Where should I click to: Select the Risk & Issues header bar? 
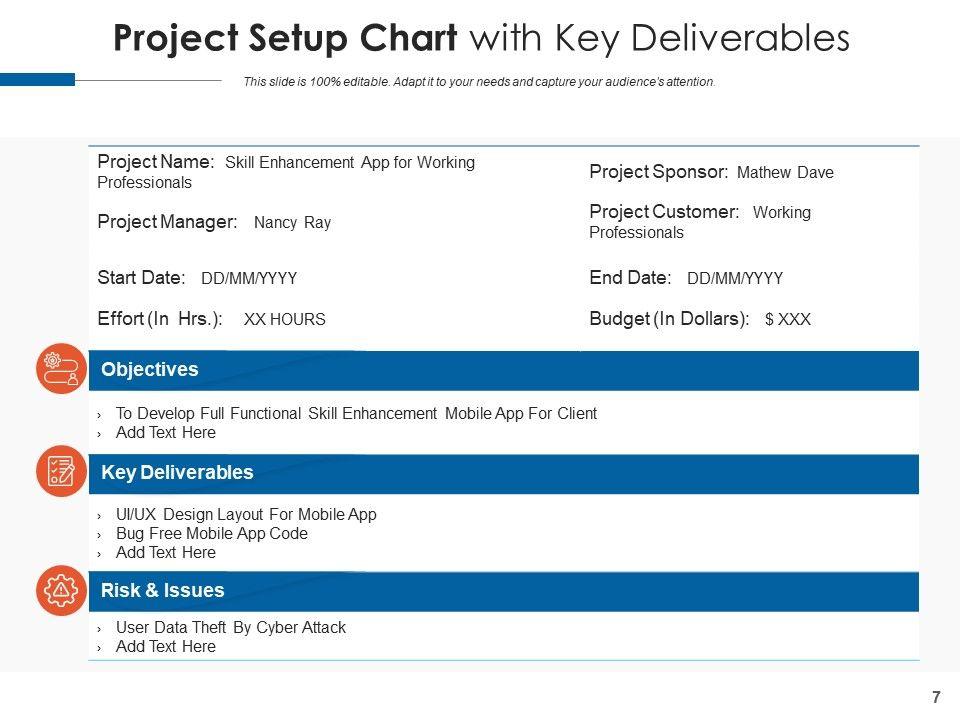click(x=504, y=591)
